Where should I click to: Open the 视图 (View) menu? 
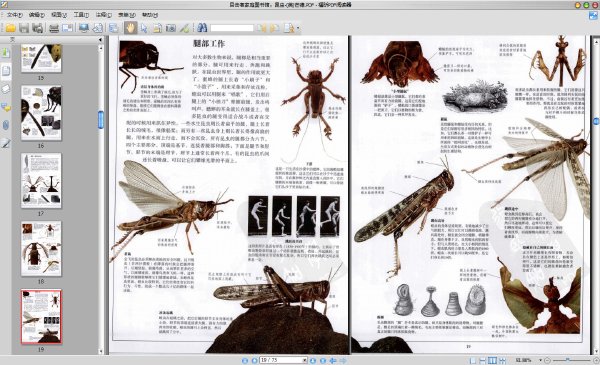point(59,15)
